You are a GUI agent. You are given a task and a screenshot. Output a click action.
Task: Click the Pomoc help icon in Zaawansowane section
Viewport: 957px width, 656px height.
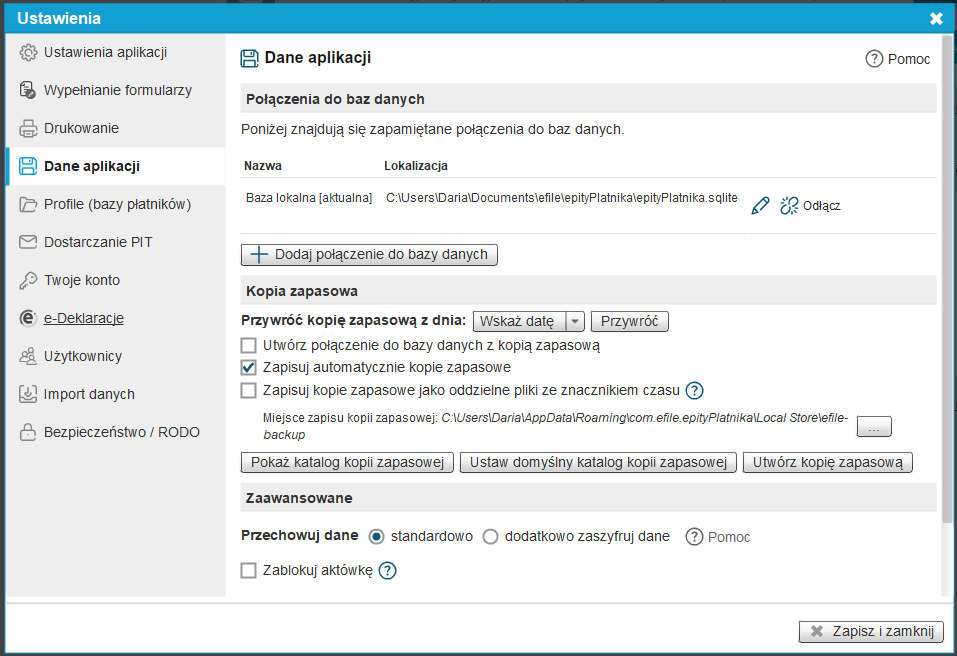coord(695,537)
